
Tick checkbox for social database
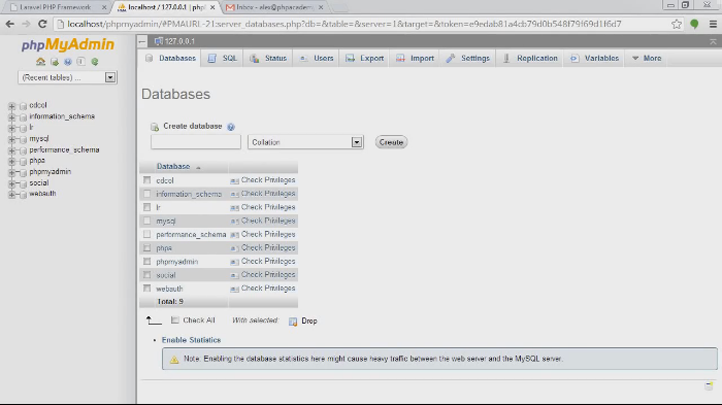pos(147,275)
